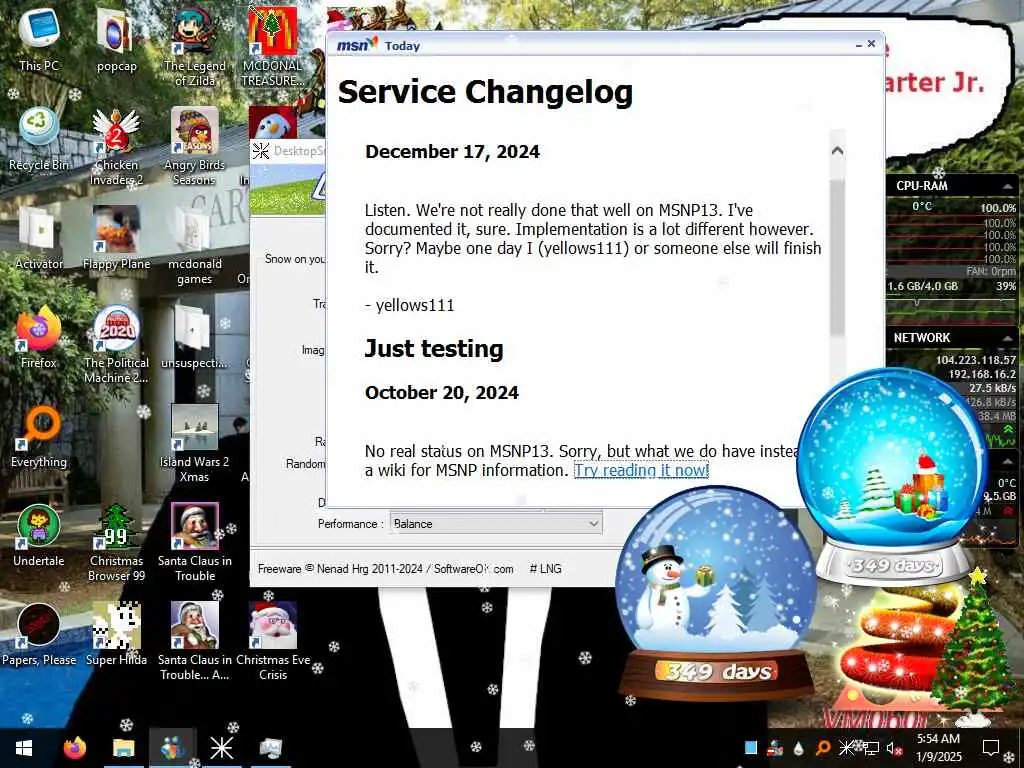Screen dimensions: 1024x768
Task: Open Firefox from the taskbar
Action: pyautogui.click(x=74, y=748)
